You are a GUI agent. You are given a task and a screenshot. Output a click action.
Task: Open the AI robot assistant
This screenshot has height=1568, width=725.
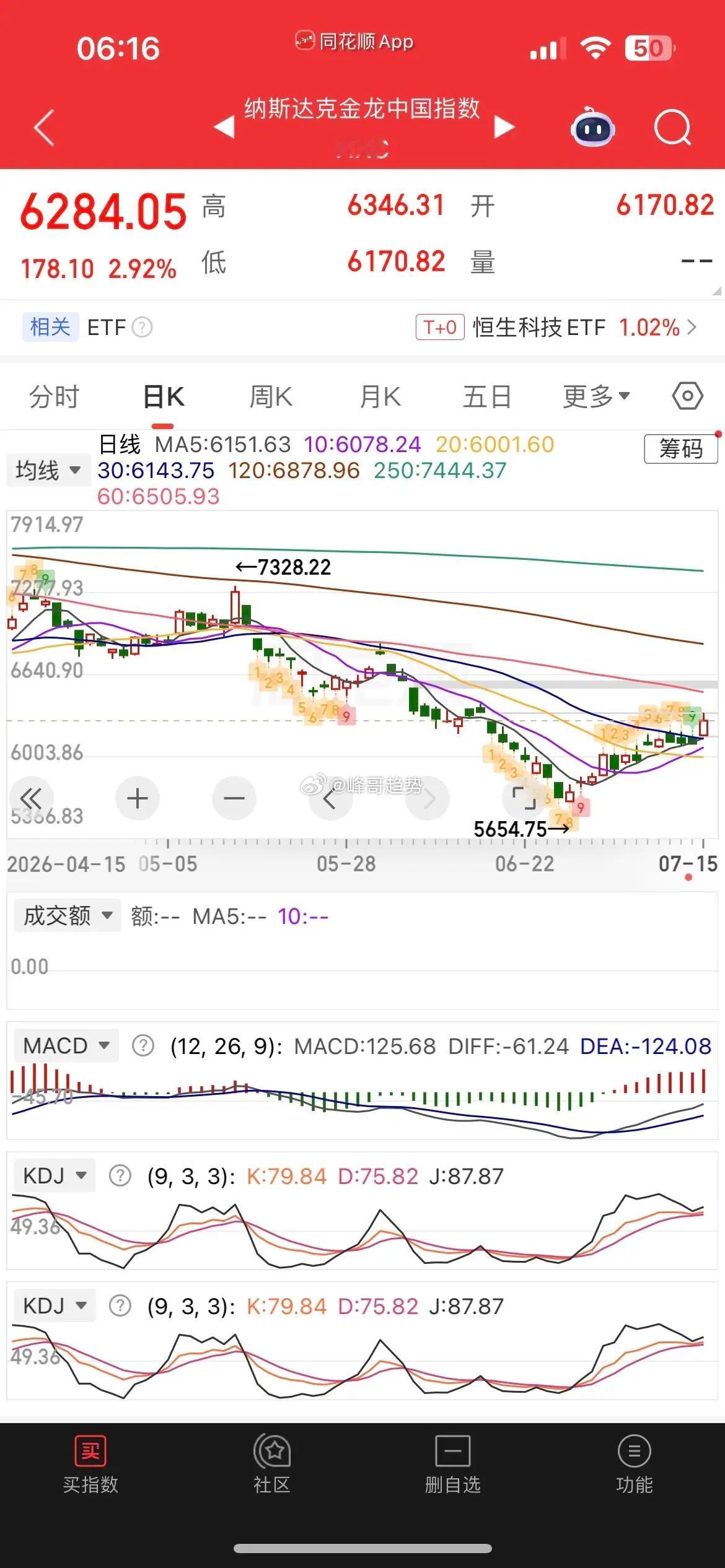point(592,127)
